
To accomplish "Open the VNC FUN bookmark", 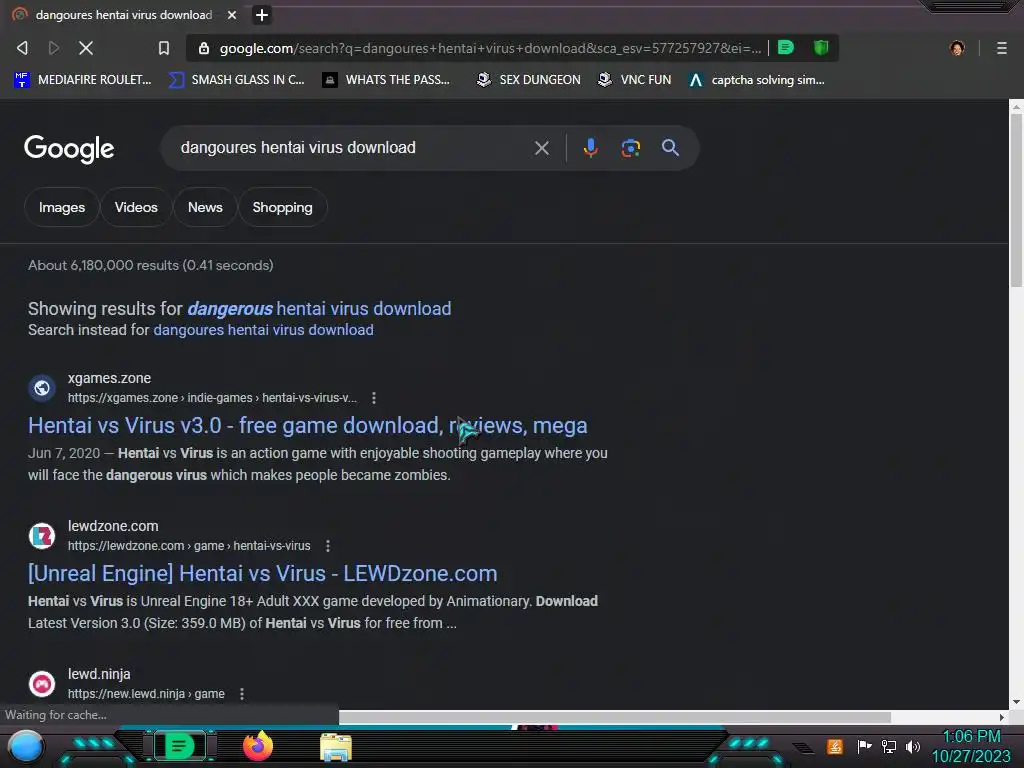I will [x=634, y=80].
